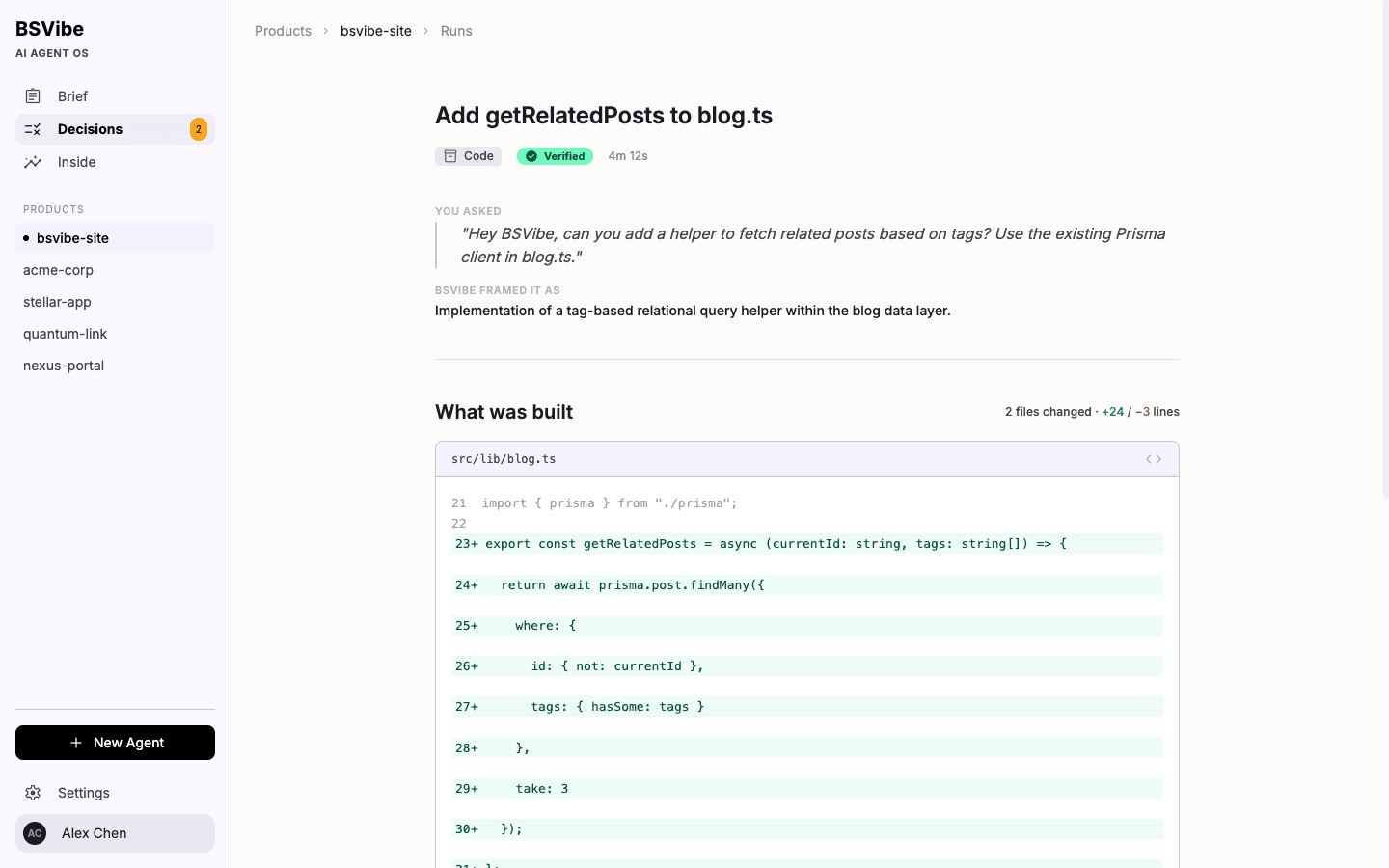
Task: Click the 'YOU ASKED' quoted request text
Action: click(813, 245)
